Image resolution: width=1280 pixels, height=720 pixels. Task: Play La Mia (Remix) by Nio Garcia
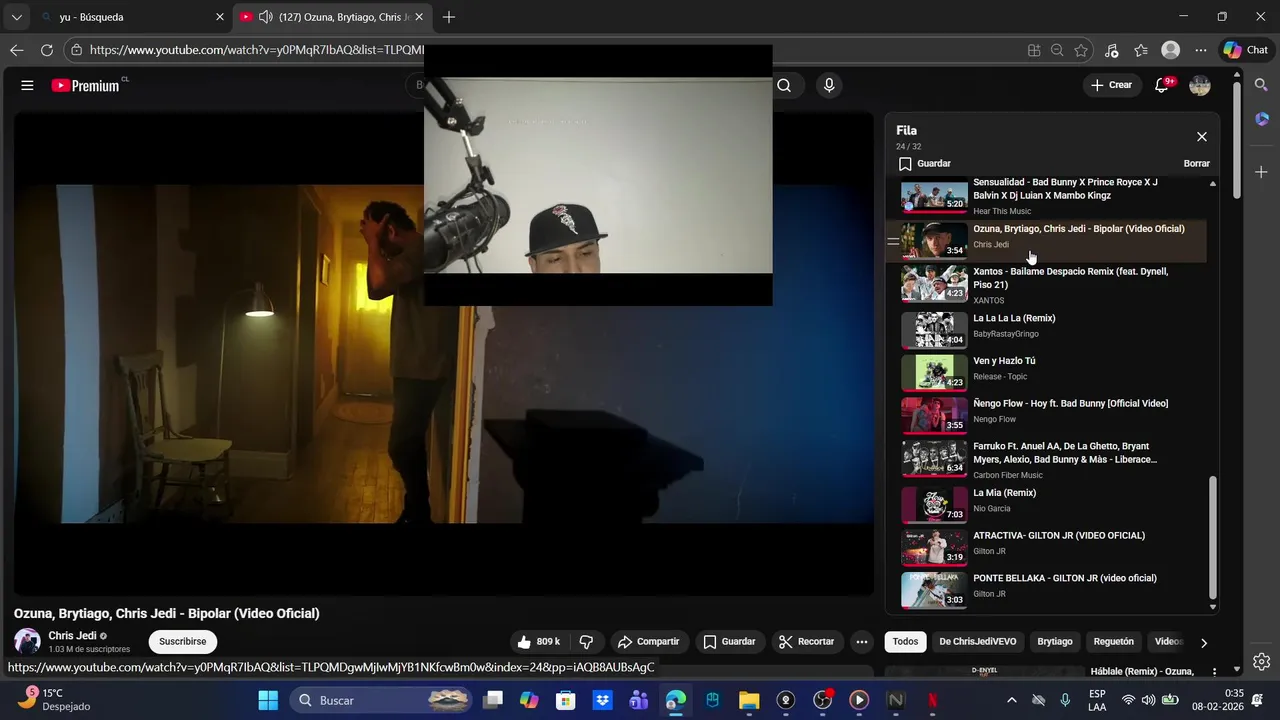(x=1045, y=503)
